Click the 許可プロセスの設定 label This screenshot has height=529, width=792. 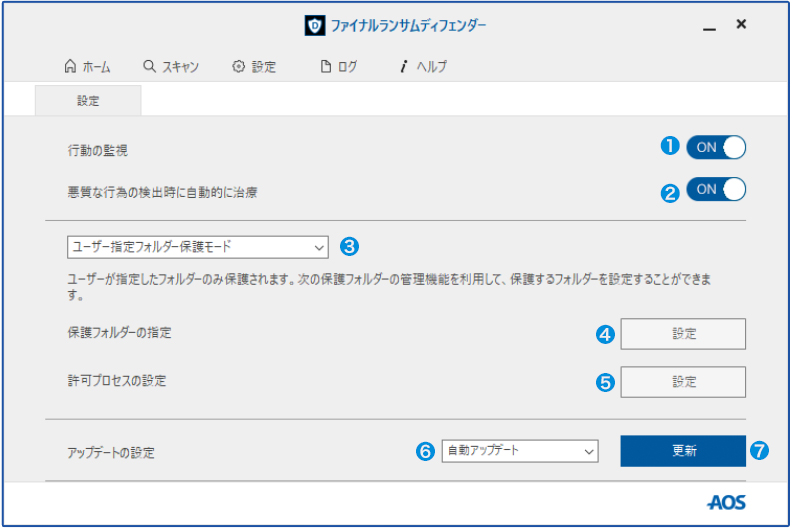(x=117, y=380)
